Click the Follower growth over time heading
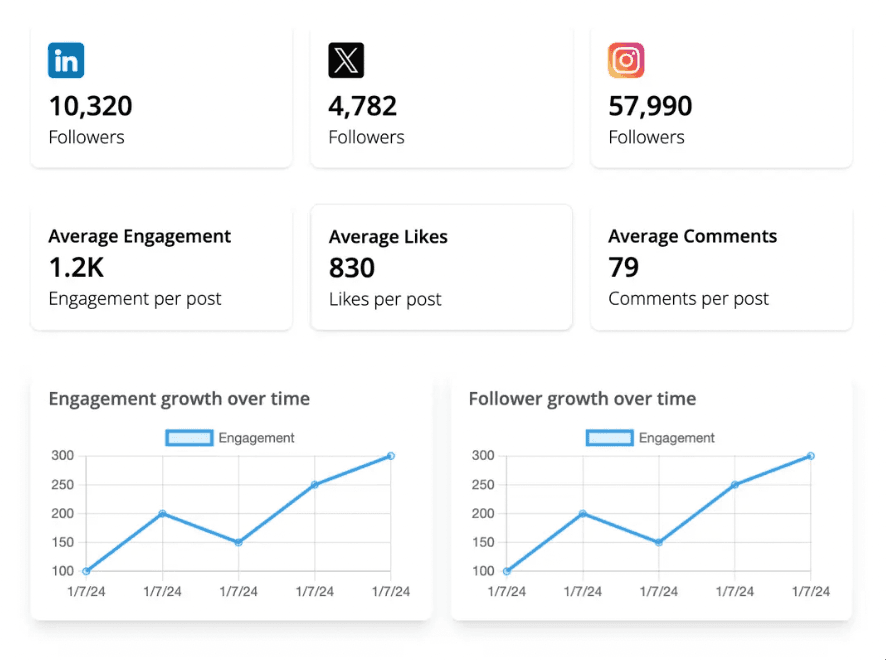This screenshot has width=886, height=660. coord(582,398)
